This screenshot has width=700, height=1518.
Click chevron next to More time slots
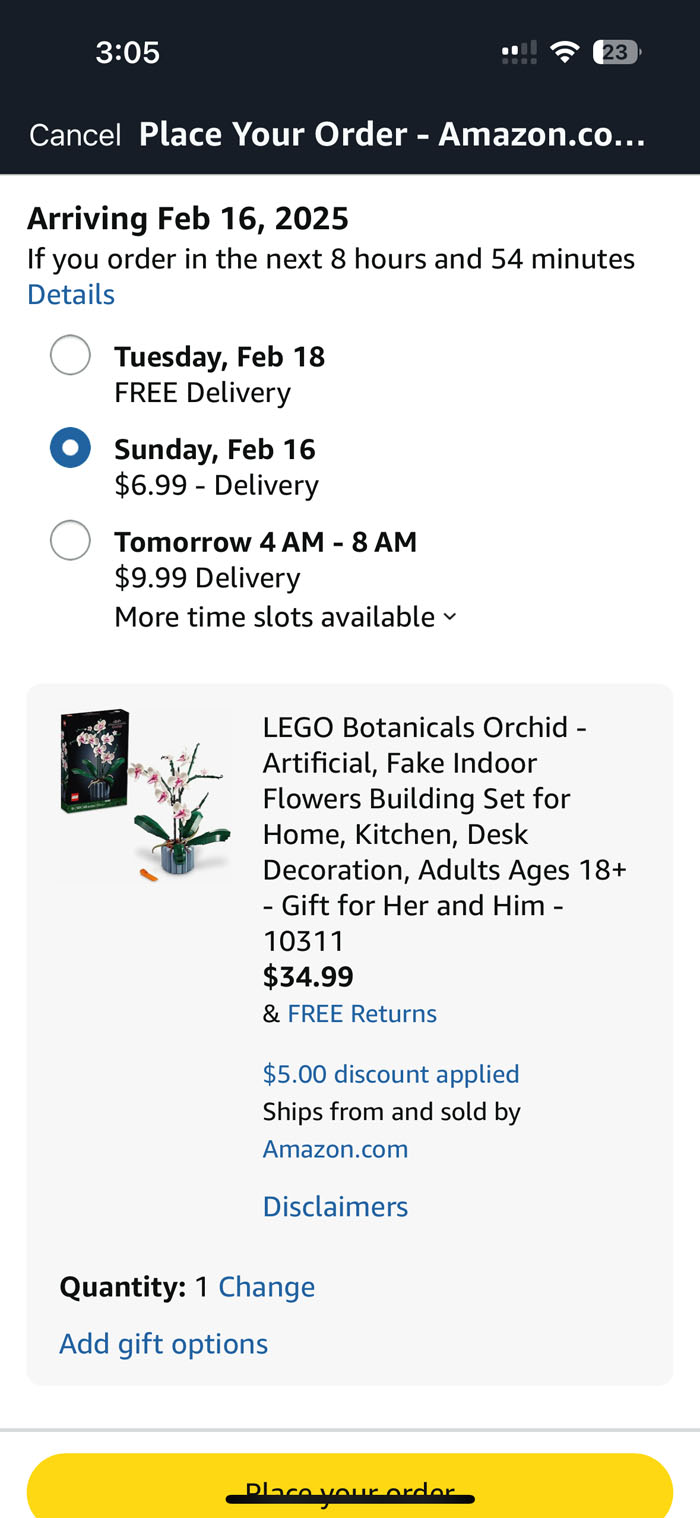pyautogui.click(x=450, y=617)
